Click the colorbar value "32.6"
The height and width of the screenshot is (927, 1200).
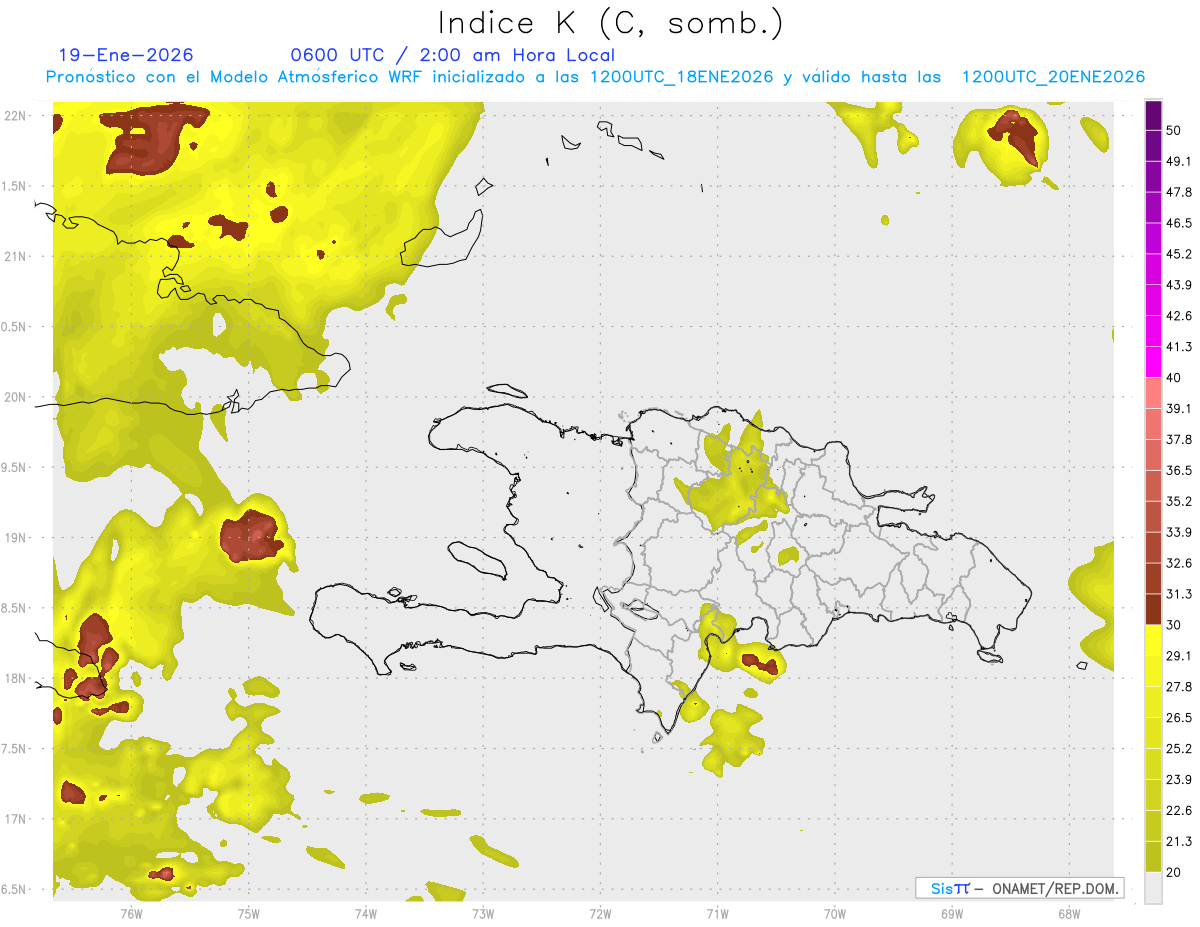(1180, 563)
